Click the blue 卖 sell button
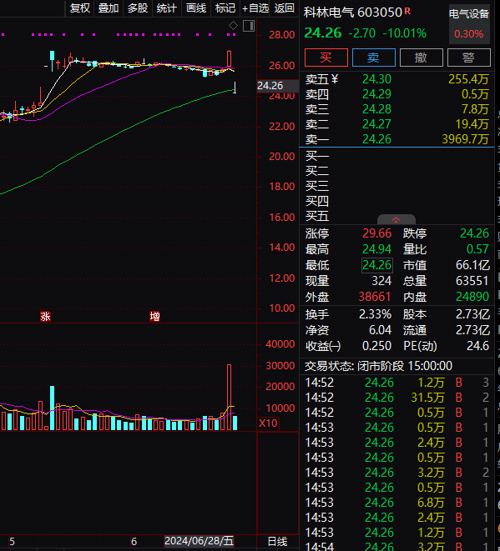 click(374, 58)
